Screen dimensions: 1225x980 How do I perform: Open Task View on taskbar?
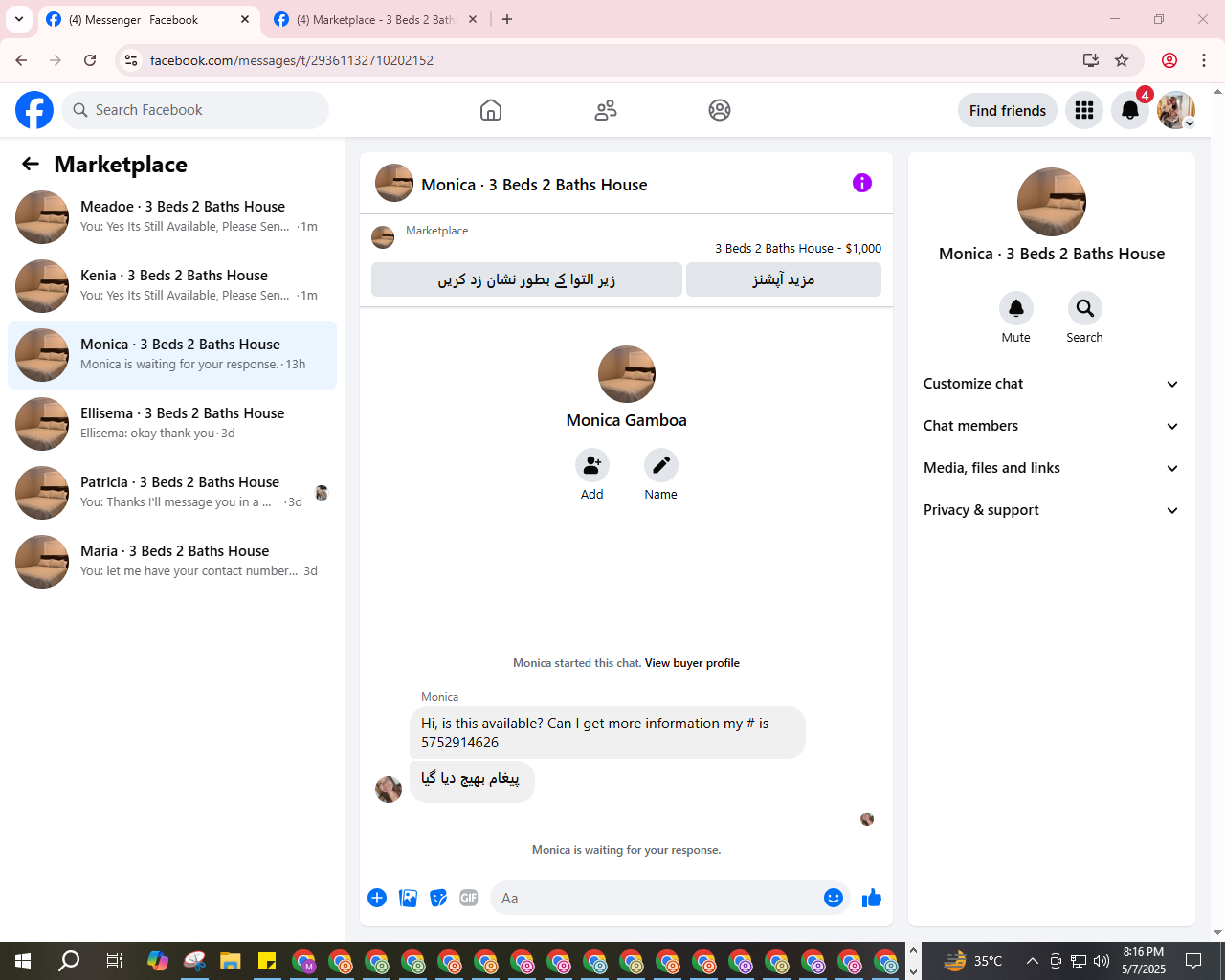pos(114,961)
